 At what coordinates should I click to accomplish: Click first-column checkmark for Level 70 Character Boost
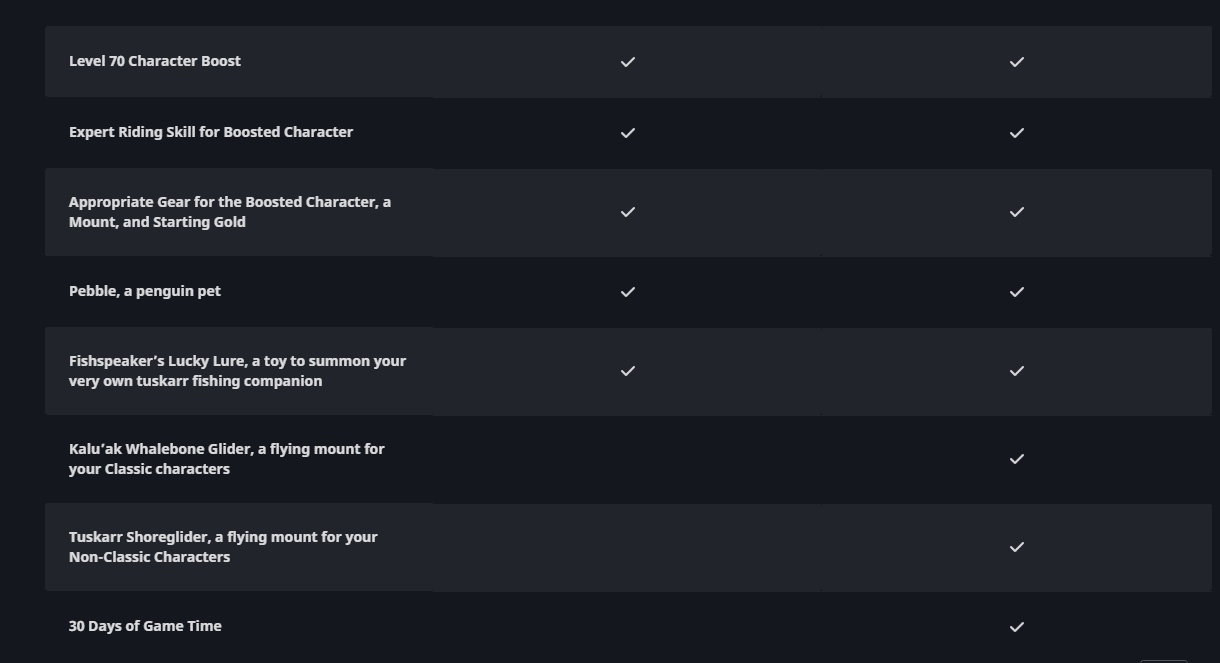(x=628, y=62)
